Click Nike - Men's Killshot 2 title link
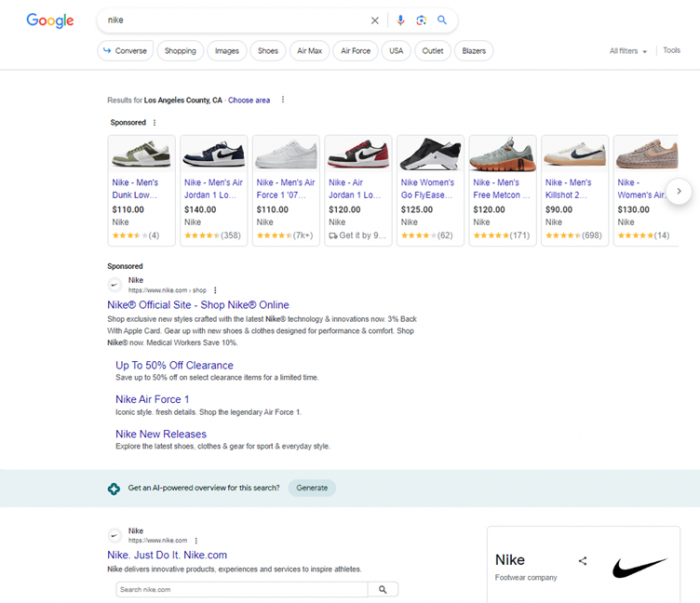The height and width of the screenshot is (603, 700). [568, 189]
